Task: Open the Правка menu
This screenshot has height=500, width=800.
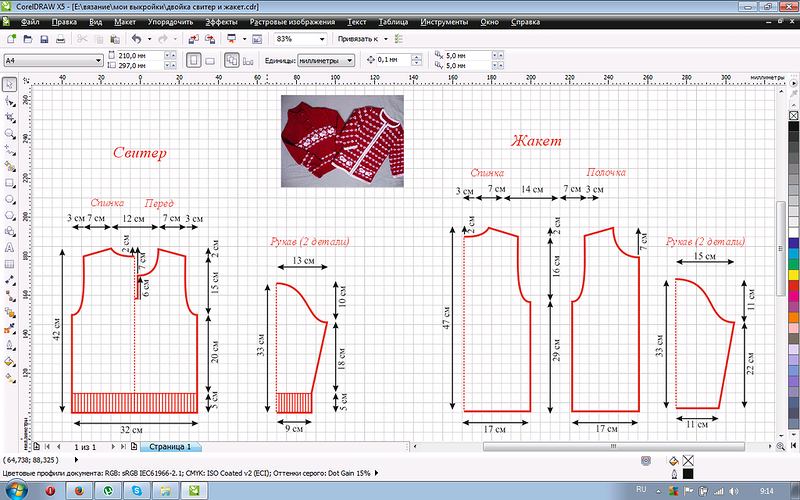Action: click(64, 22)
